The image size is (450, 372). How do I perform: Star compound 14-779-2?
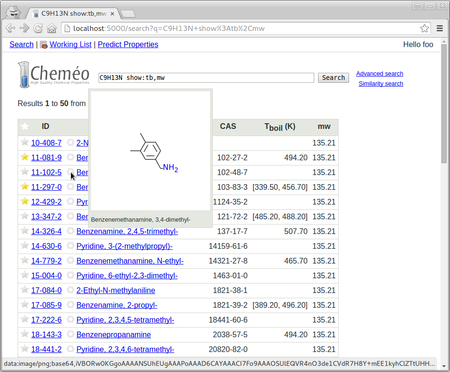click(x=24, y=260)
